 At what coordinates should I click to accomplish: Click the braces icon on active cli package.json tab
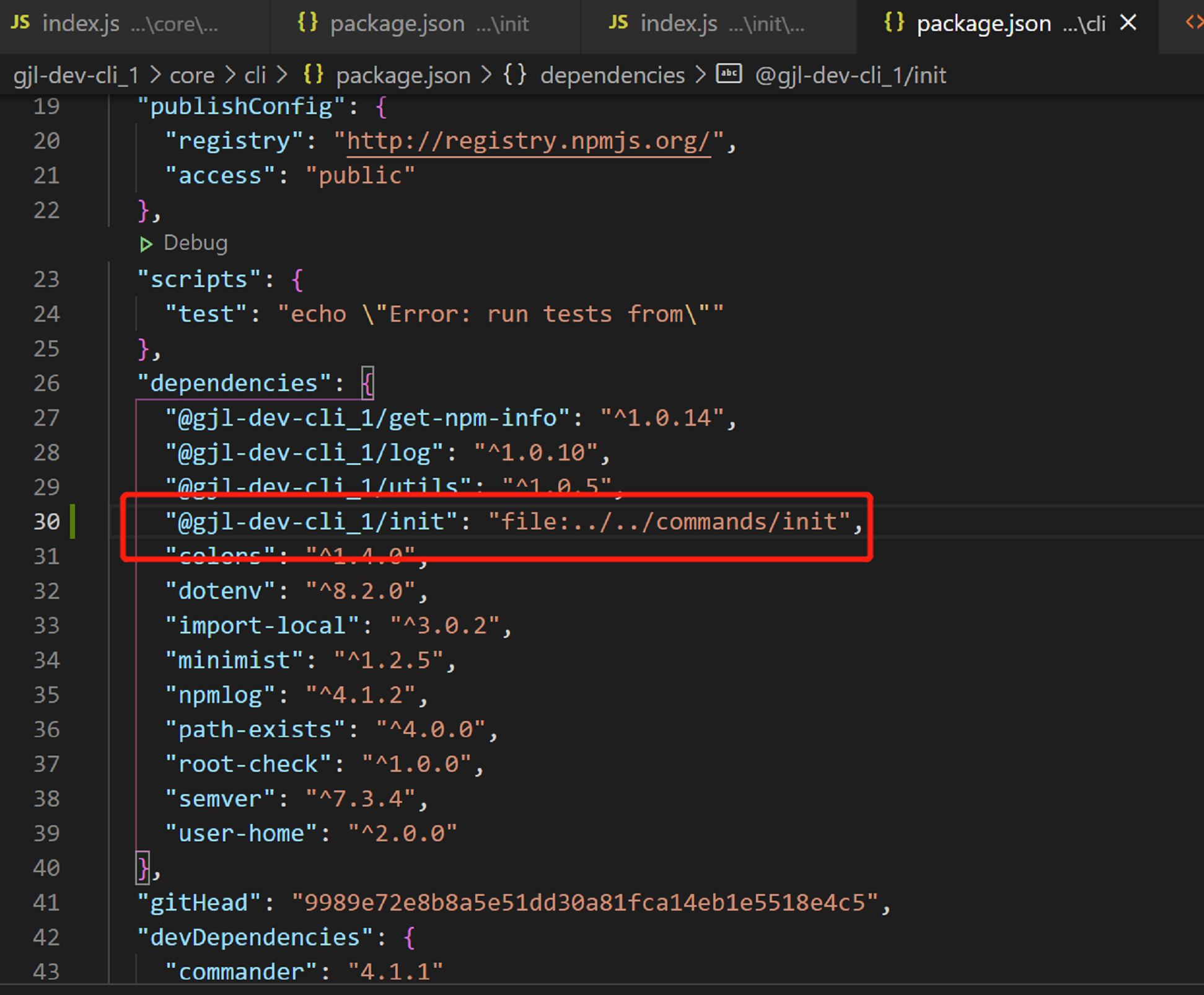(894, 23)
